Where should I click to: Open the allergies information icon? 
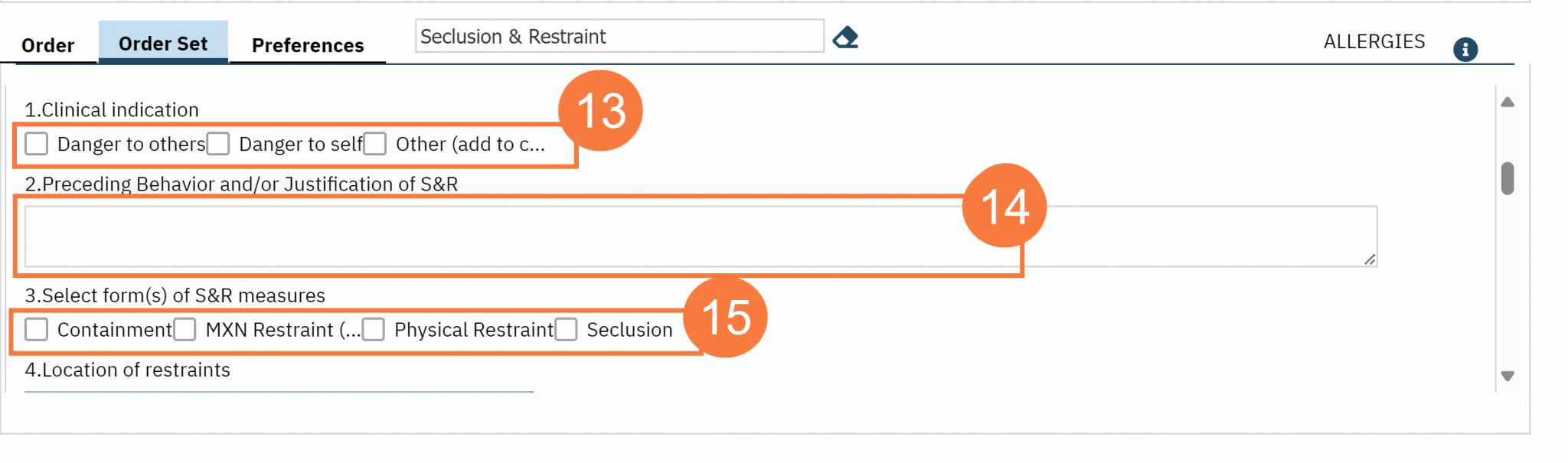point(1465,49)
